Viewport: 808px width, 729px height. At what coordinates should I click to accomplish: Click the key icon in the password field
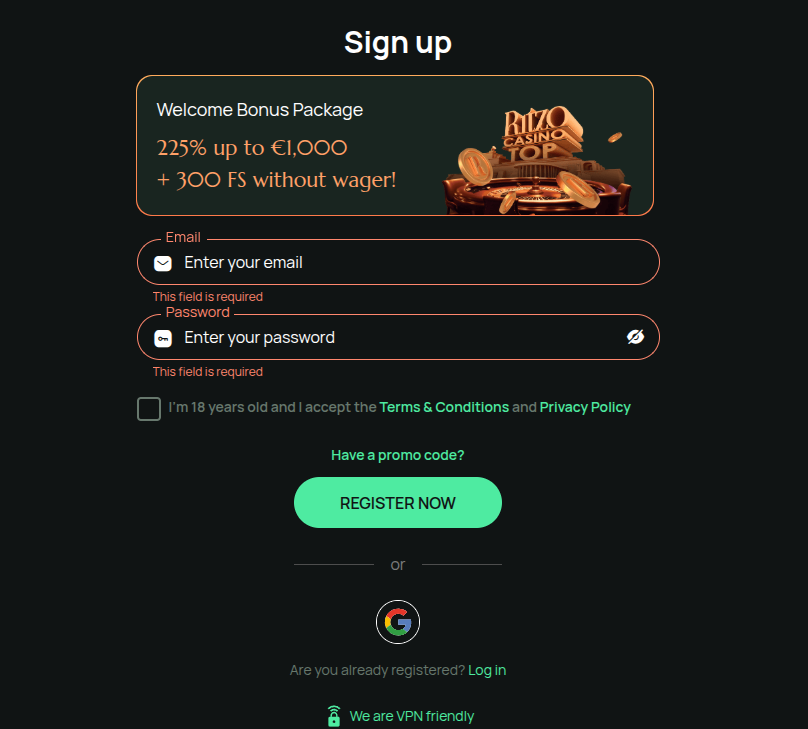tap(163, 338)
